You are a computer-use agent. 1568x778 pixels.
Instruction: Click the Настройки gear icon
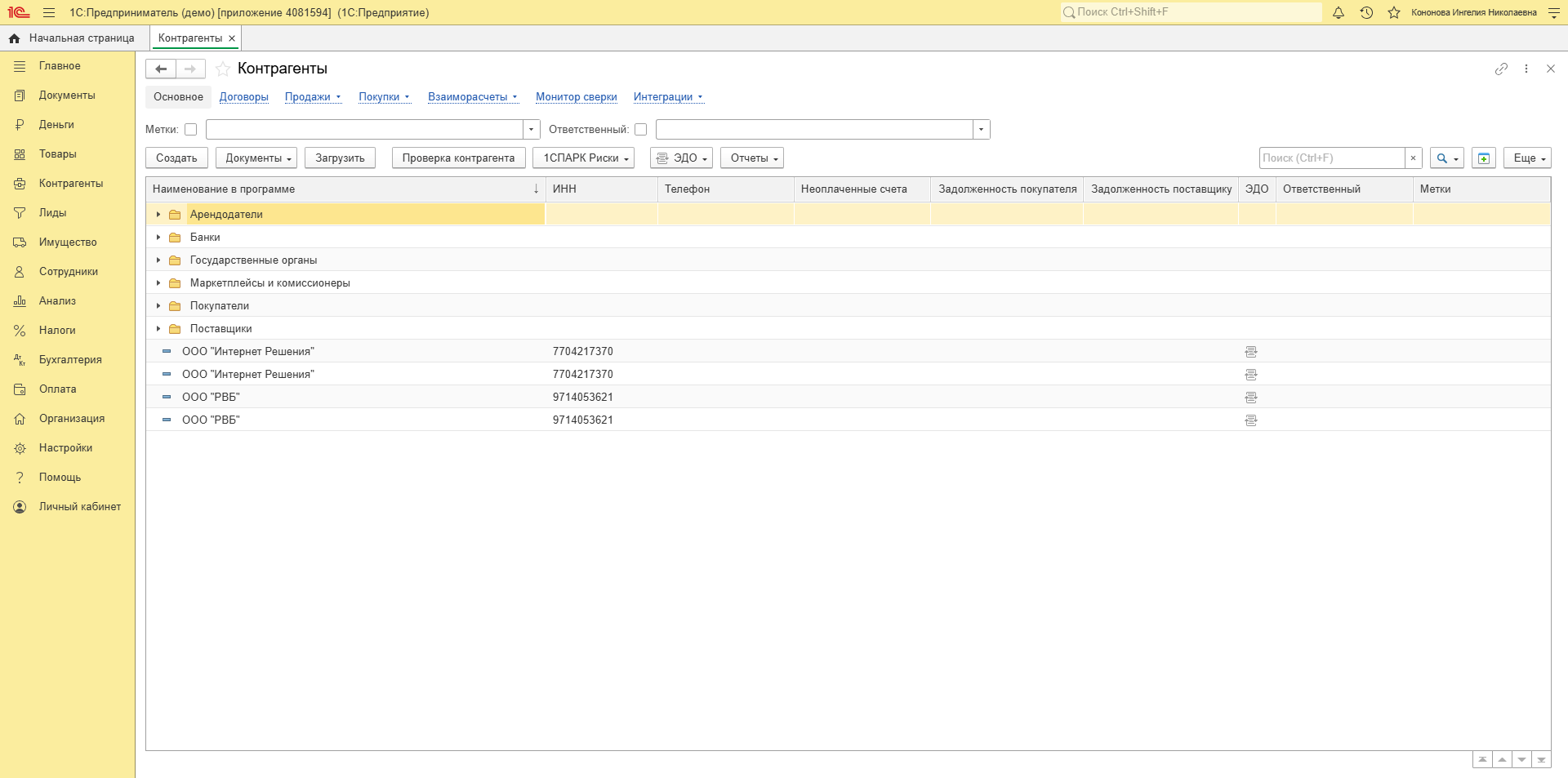coord(20,448)
